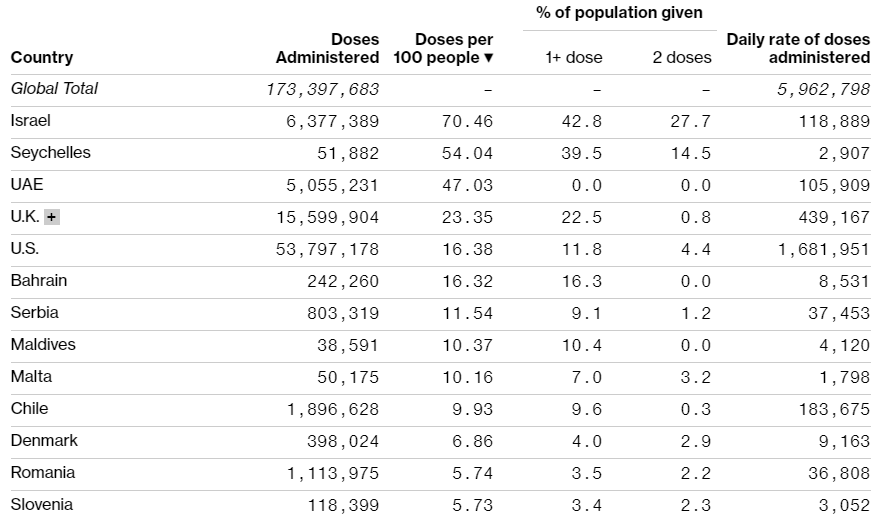Select the Maldives row label
The image size is (879, 521).
pos(43,345)
